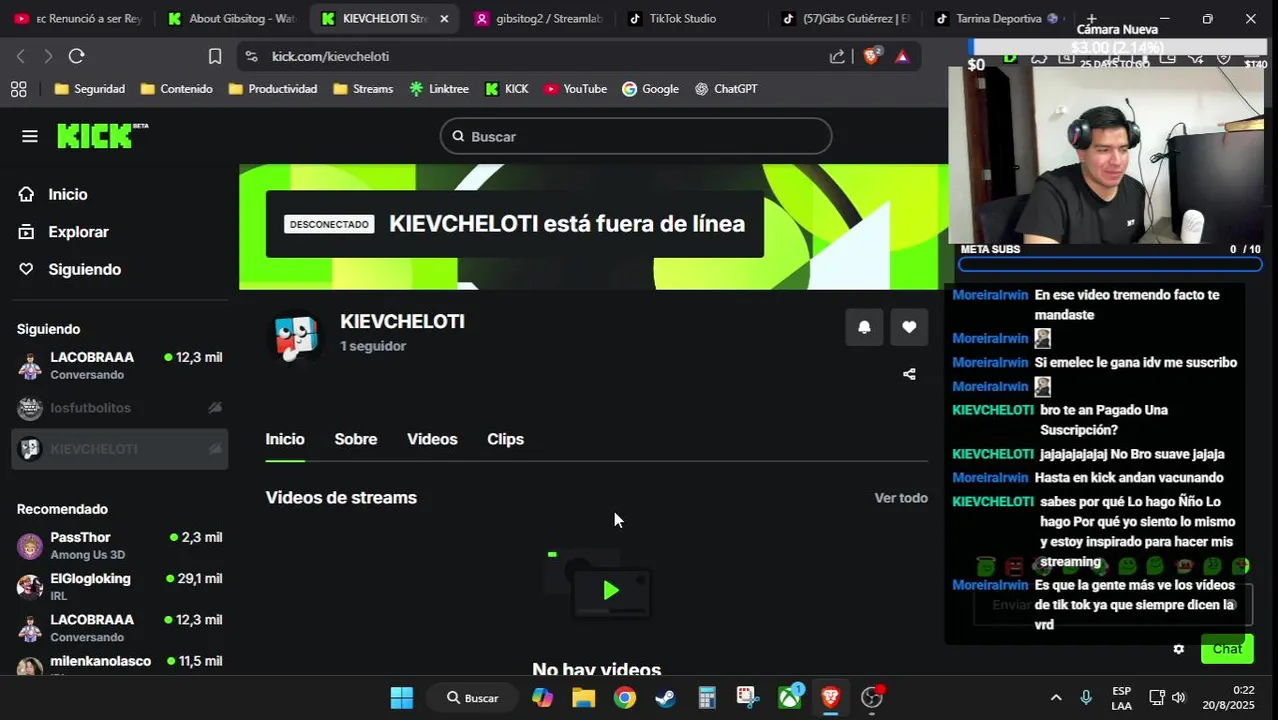
Task: Open ElGlogloking recommended channel
Action: (x=119, y=586)
